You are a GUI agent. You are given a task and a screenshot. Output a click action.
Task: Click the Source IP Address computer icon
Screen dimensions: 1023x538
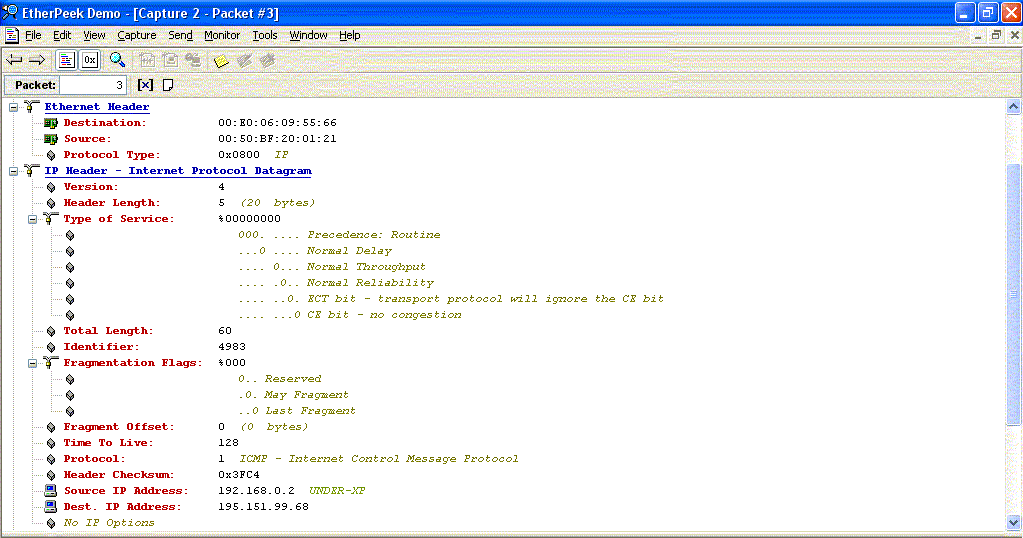point(51,491)
